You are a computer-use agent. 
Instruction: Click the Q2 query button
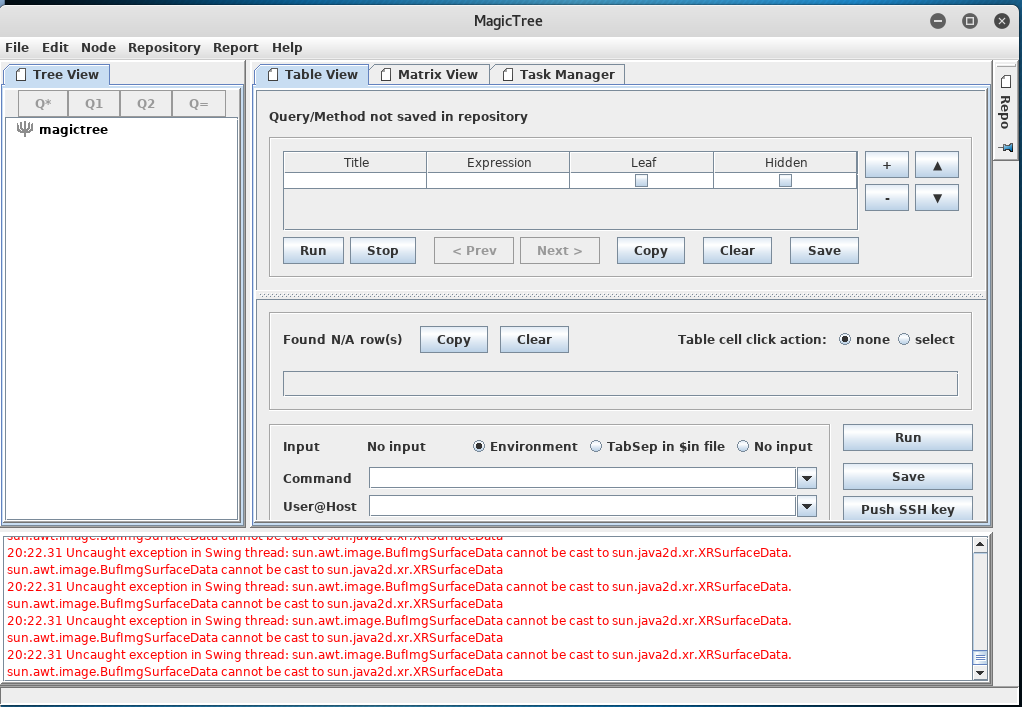point(146,104)
